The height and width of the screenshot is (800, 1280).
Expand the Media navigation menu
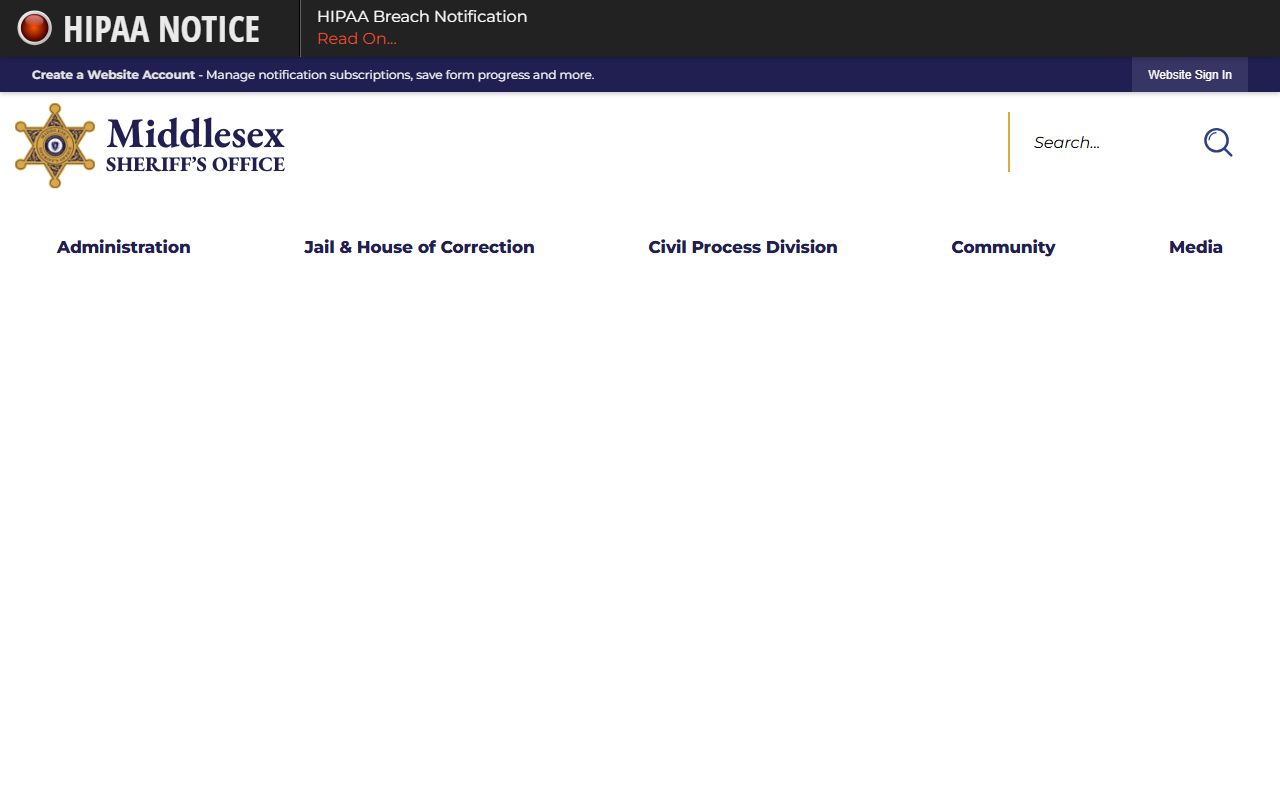point(1195,247)
